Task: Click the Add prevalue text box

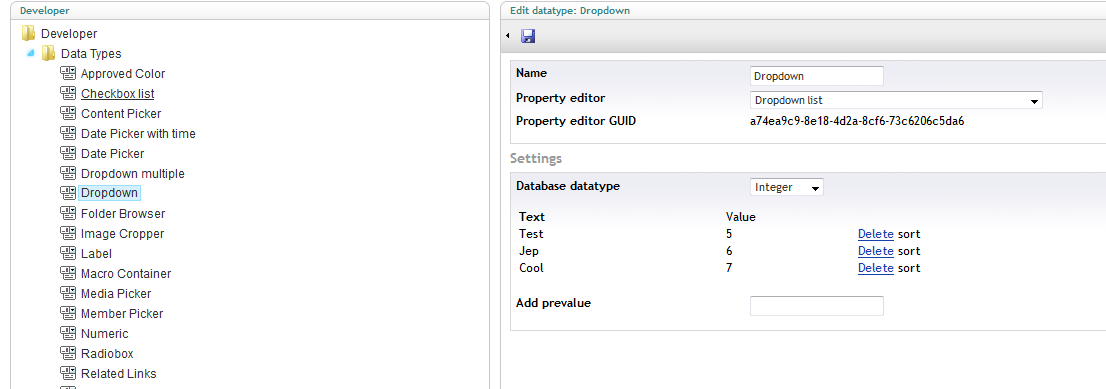Action: [x=817, y=306]
